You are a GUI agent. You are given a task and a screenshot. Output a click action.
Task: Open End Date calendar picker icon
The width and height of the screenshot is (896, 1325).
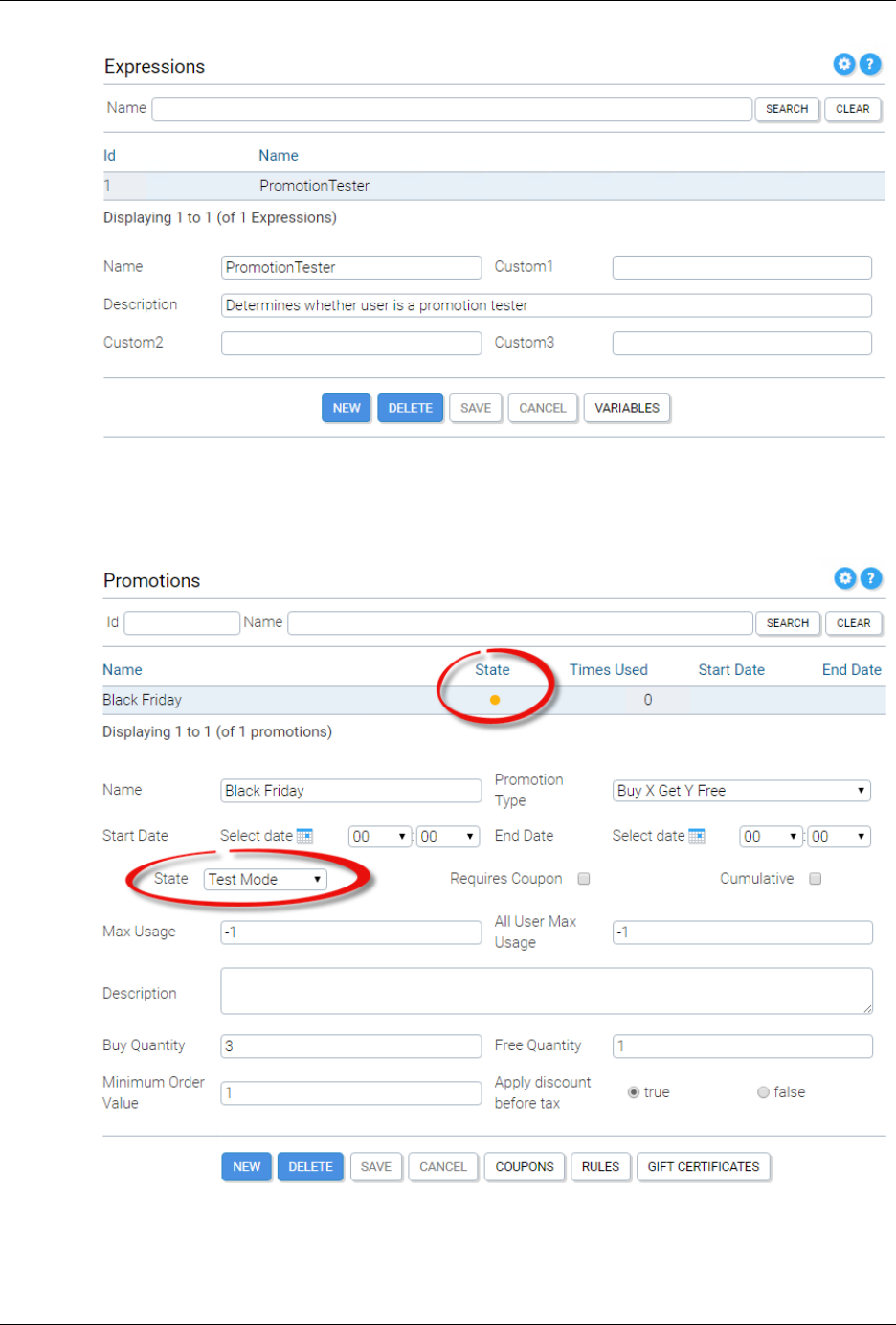pyautogui.click(x=697, y=836)
